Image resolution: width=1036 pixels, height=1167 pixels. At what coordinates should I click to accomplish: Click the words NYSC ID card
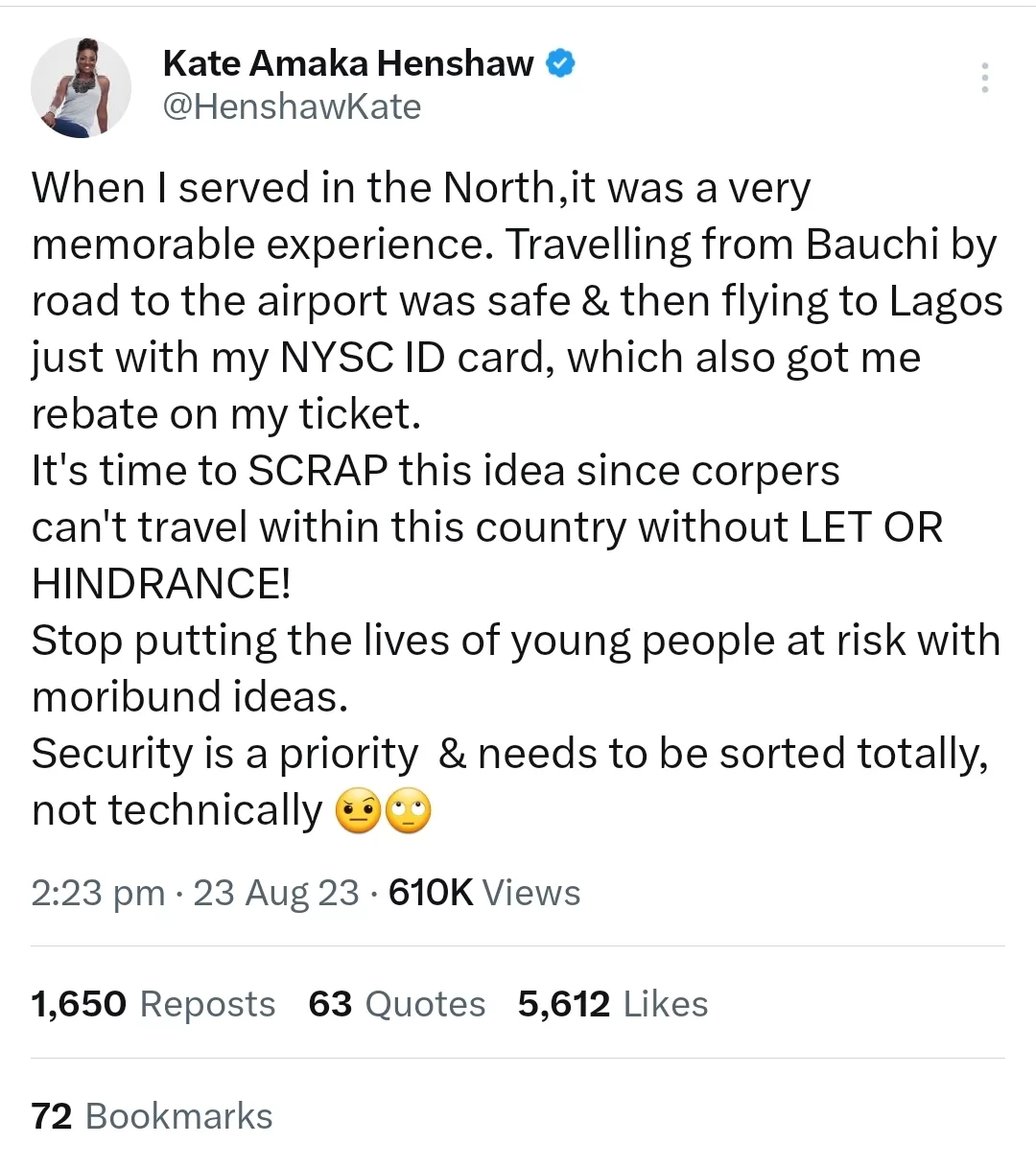tap(417, 358)
